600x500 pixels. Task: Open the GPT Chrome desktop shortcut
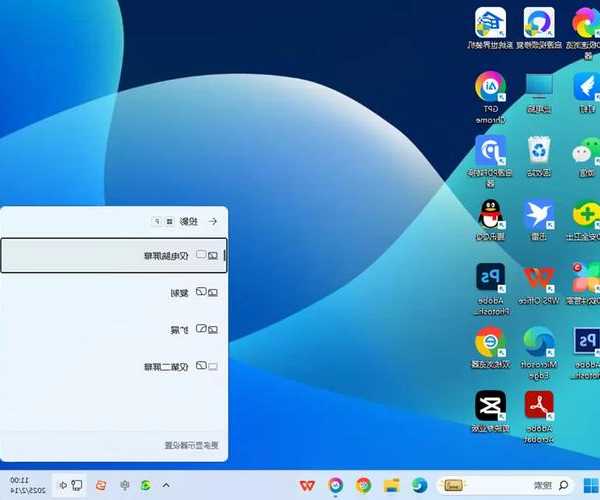click(490, 88)
